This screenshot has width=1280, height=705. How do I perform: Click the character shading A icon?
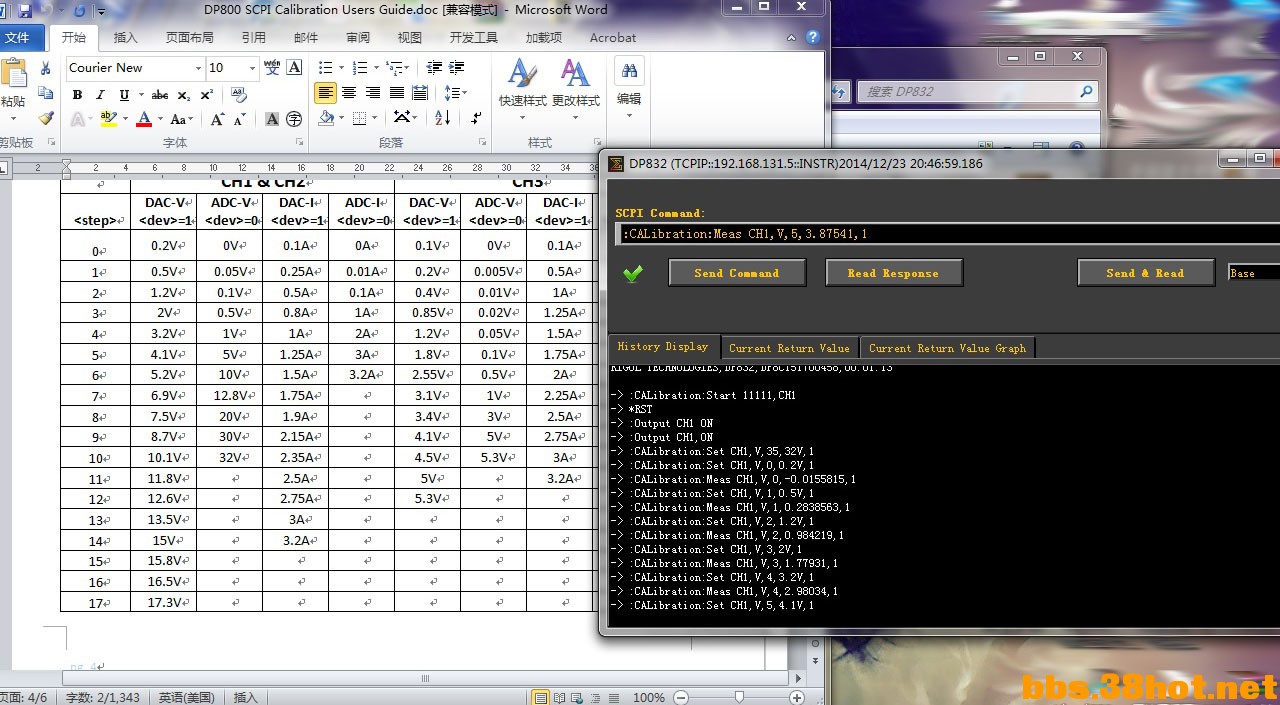click(x=272, y=119)
